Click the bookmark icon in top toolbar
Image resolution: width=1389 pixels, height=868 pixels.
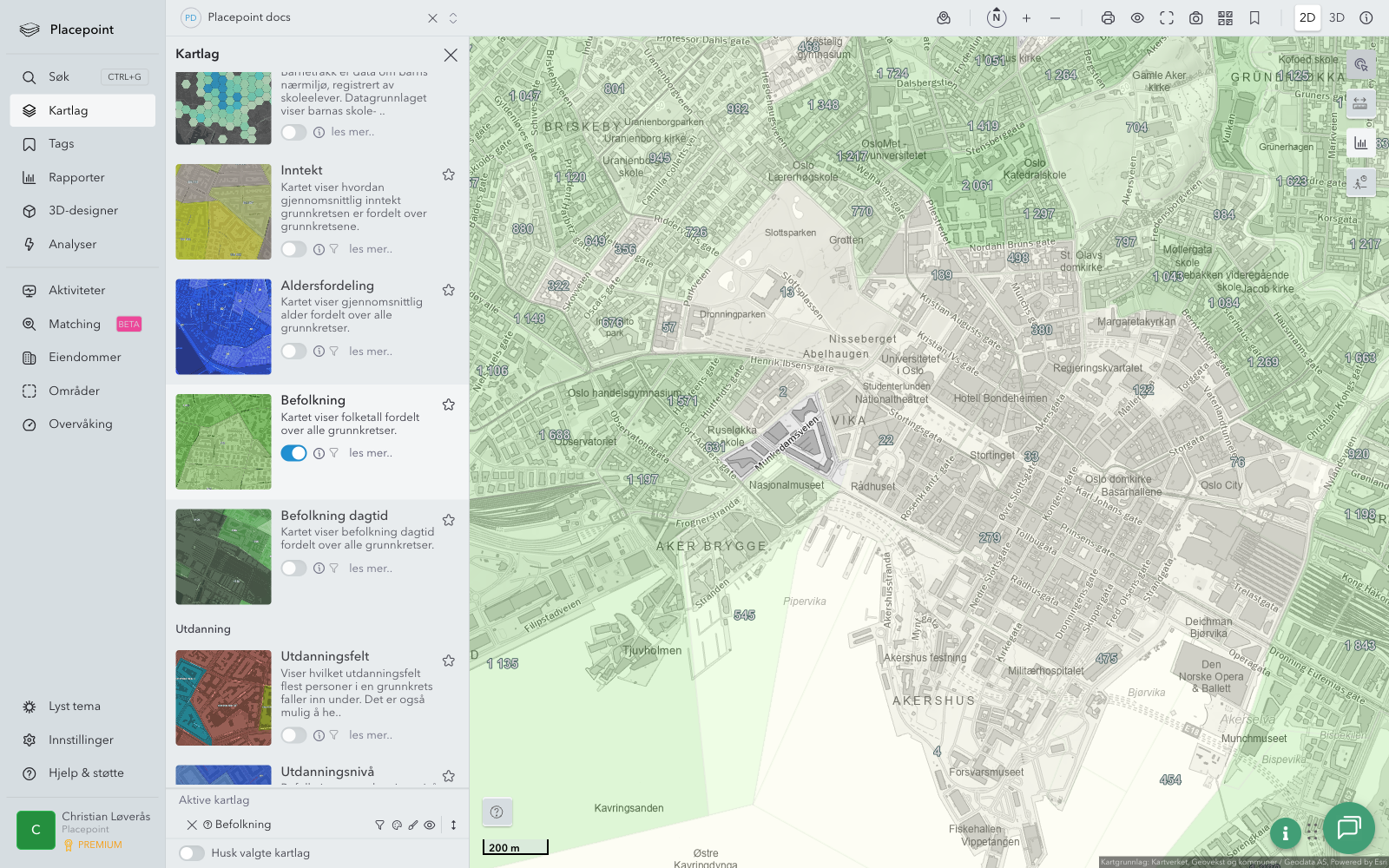pos(1254,18)
